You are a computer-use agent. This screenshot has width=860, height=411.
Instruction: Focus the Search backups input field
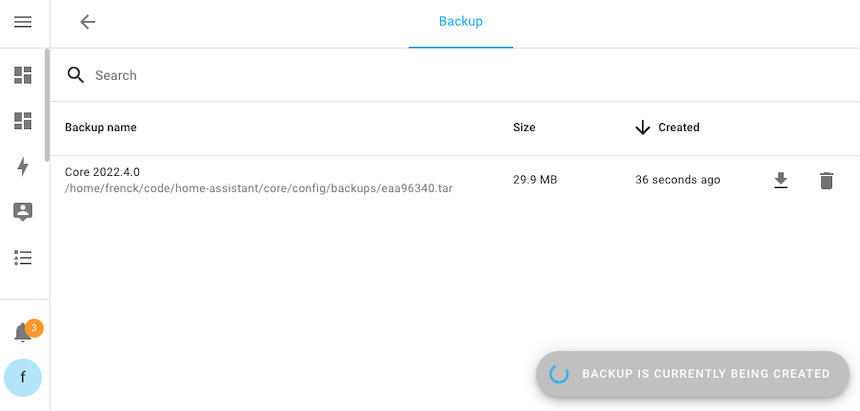[x=300, y=75]
